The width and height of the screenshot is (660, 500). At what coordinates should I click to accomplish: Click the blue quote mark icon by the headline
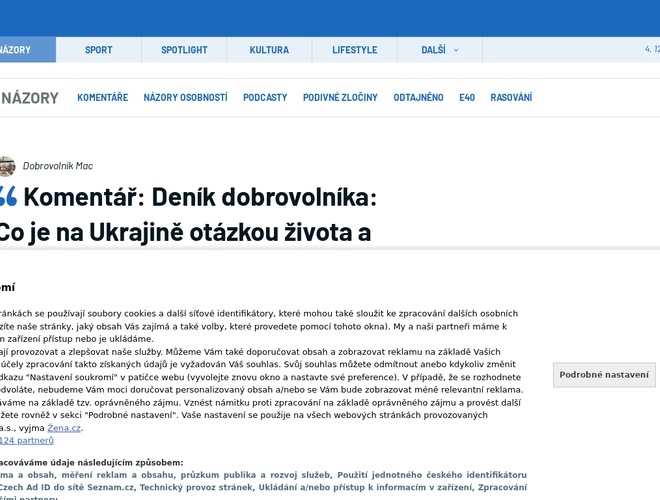(7, 196)
